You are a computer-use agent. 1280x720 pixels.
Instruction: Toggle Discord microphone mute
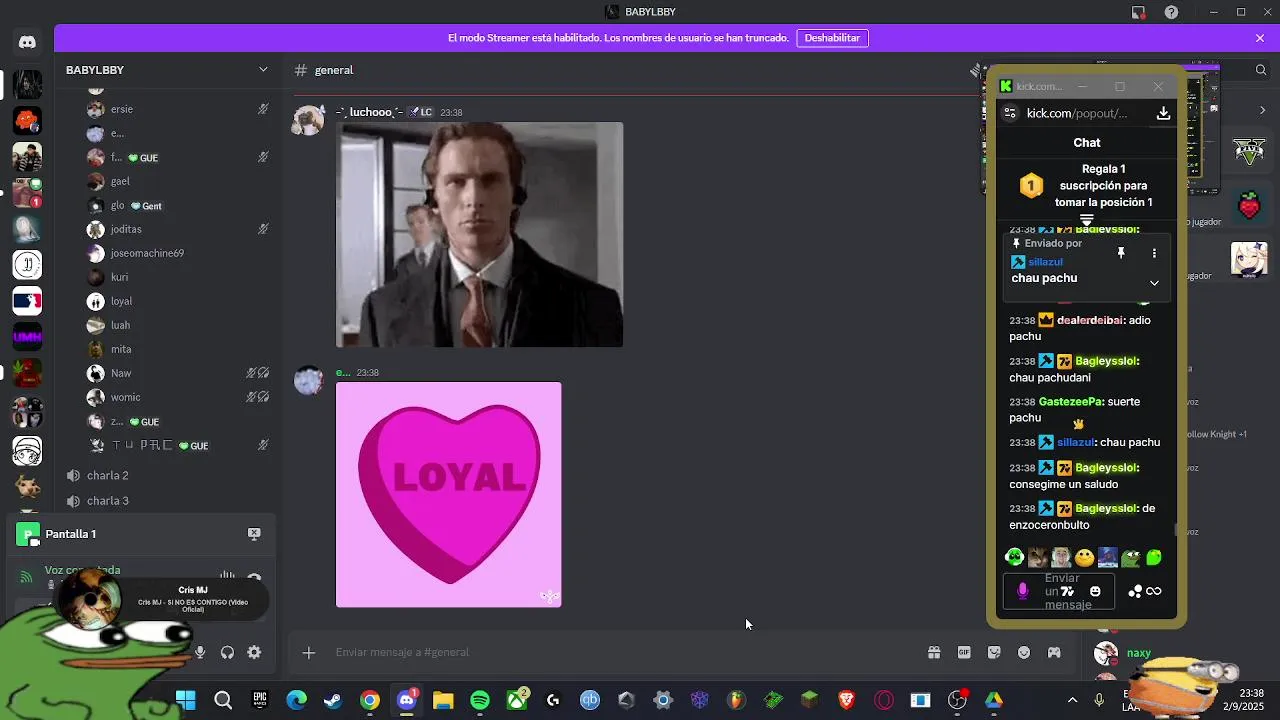click(x=200, y=652)
